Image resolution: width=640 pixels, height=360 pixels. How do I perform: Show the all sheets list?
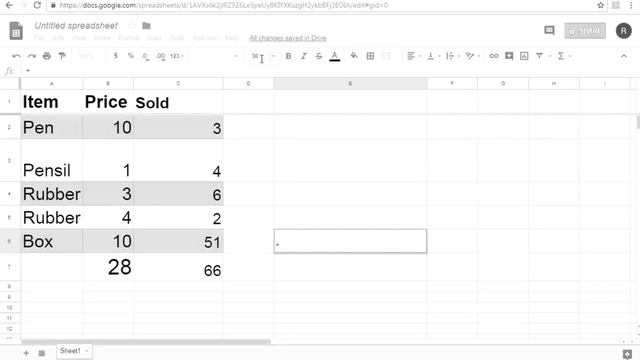pos(42,353)
